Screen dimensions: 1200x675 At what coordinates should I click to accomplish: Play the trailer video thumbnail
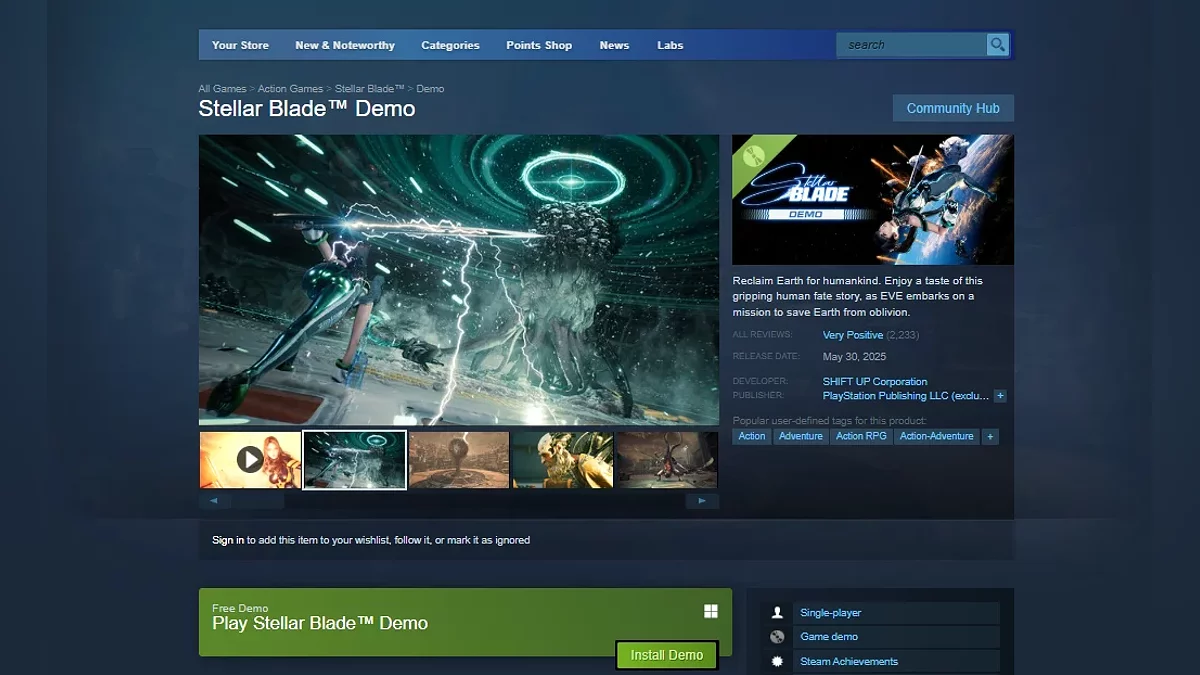[x=250, y=459]
